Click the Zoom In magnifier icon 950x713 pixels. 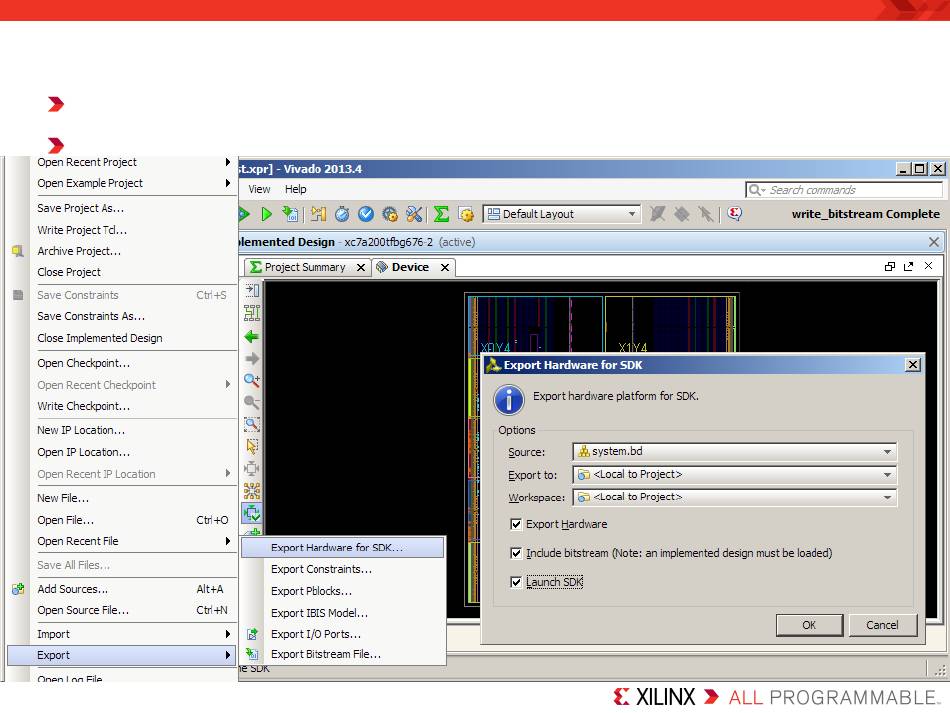coord(251,380)
